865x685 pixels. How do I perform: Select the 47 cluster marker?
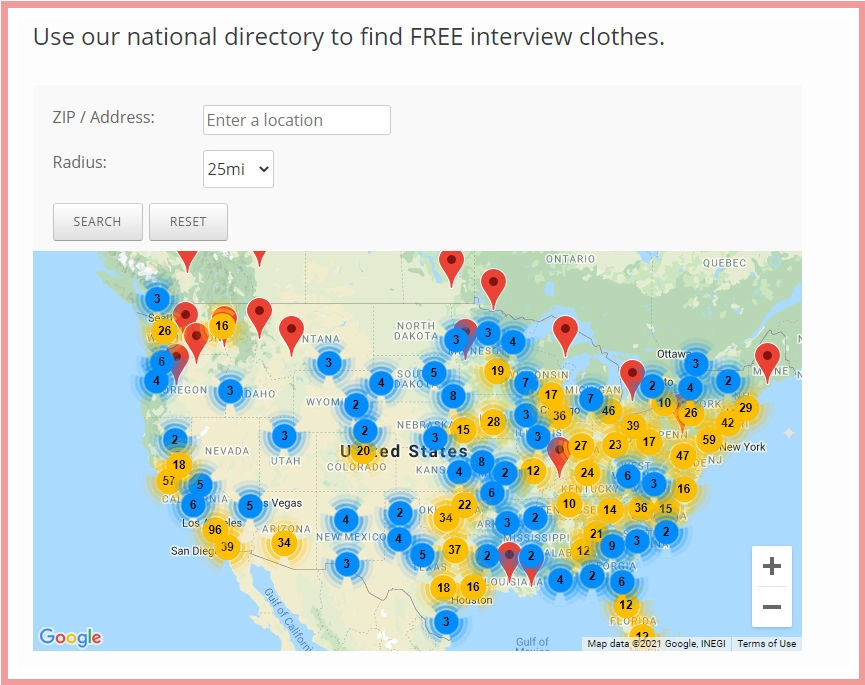point(682,456)
